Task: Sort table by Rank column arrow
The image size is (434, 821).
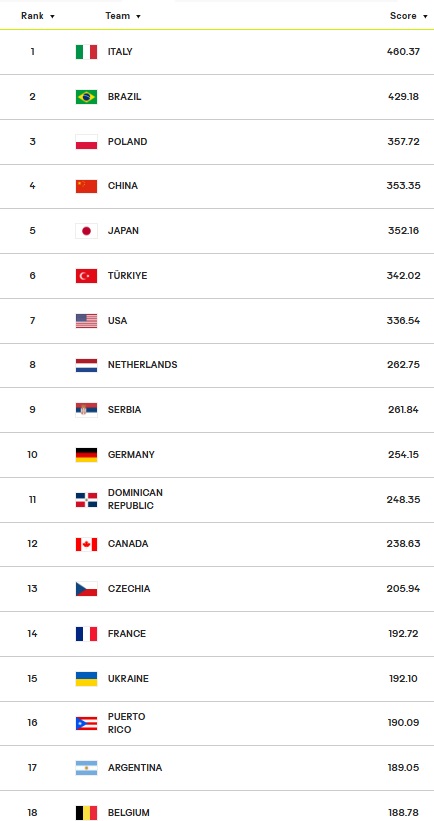Action: click(x=52, y=17)
